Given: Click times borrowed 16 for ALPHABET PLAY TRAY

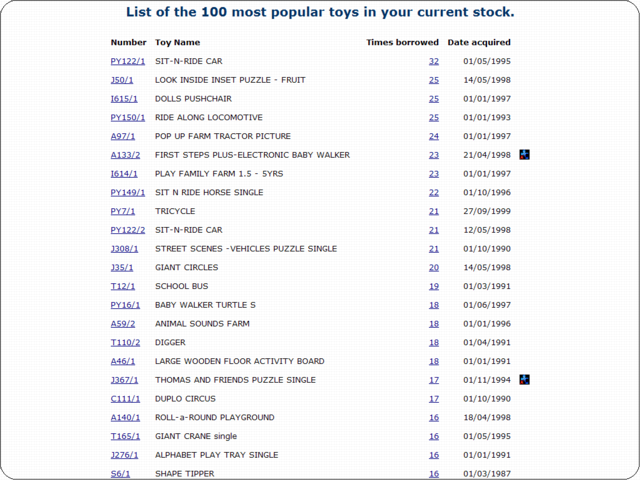Looking at the screenshot, I should coord(434,456).
